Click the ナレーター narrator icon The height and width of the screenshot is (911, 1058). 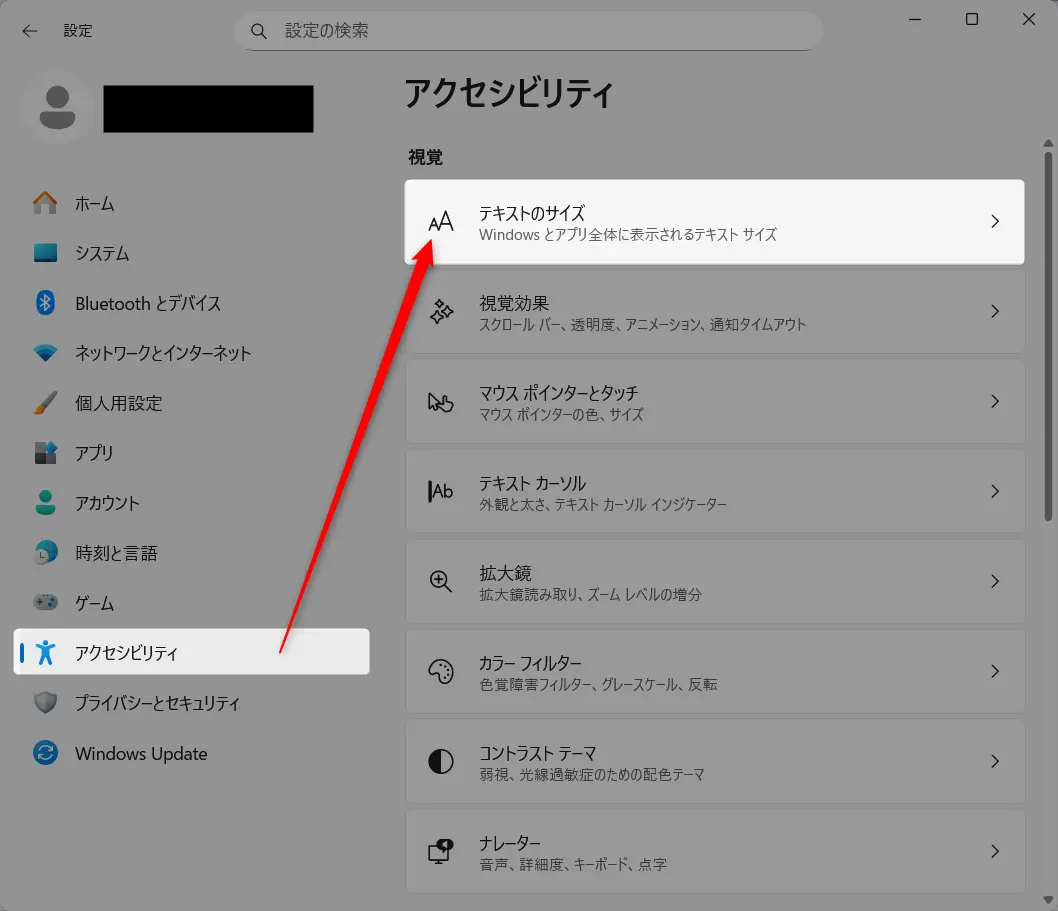click(x=441, y=852)
